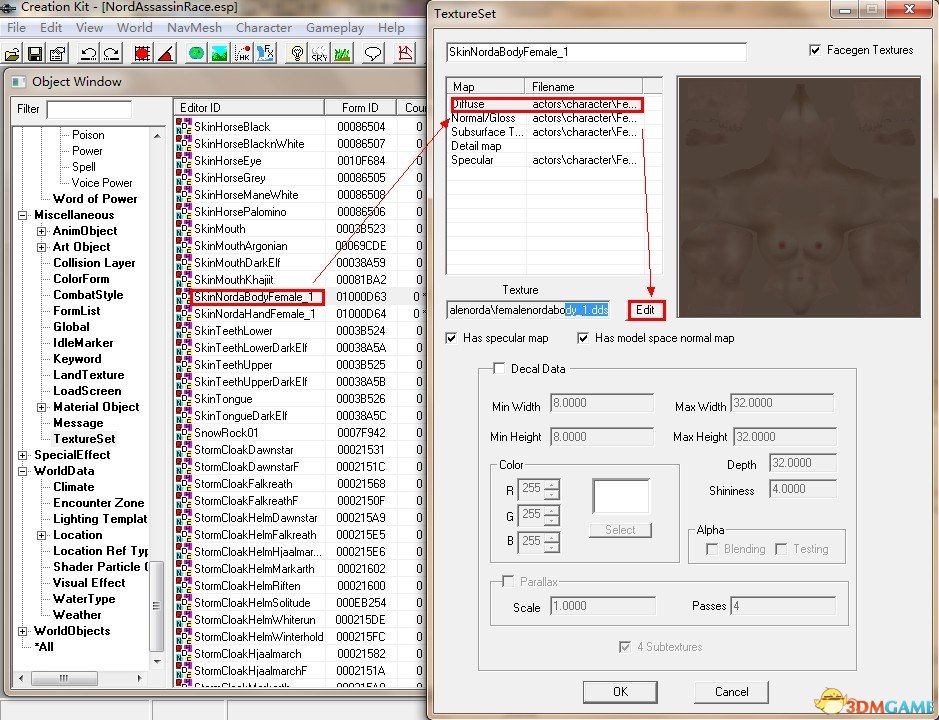Collapse the WorldData tree node
The height and width of the screenshot is (720, 939).
(23, 471)
